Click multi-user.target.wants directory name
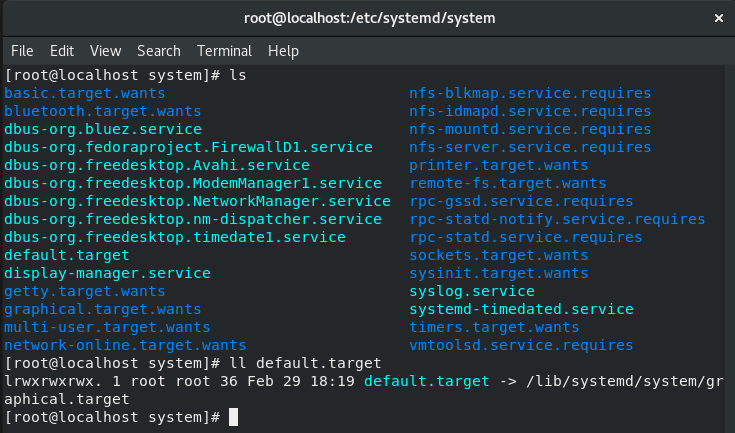This screenshot has width=735, height=433. [x=107, y=327]
